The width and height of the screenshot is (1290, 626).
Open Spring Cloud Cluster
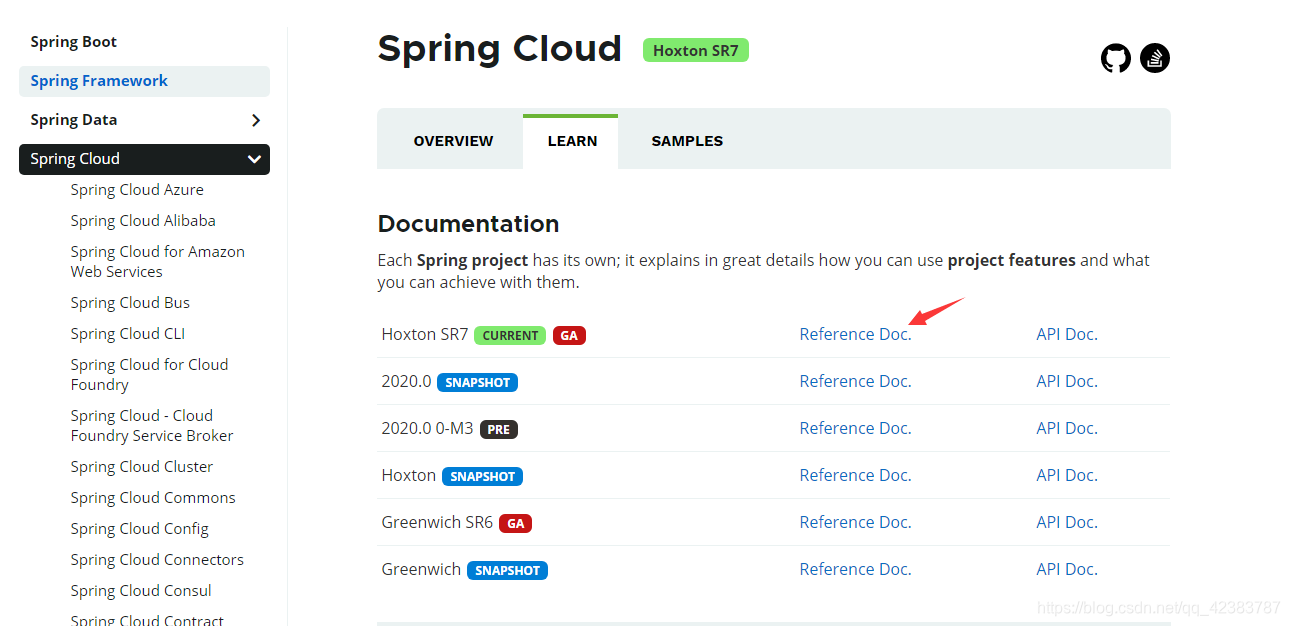tap(141, 467)
